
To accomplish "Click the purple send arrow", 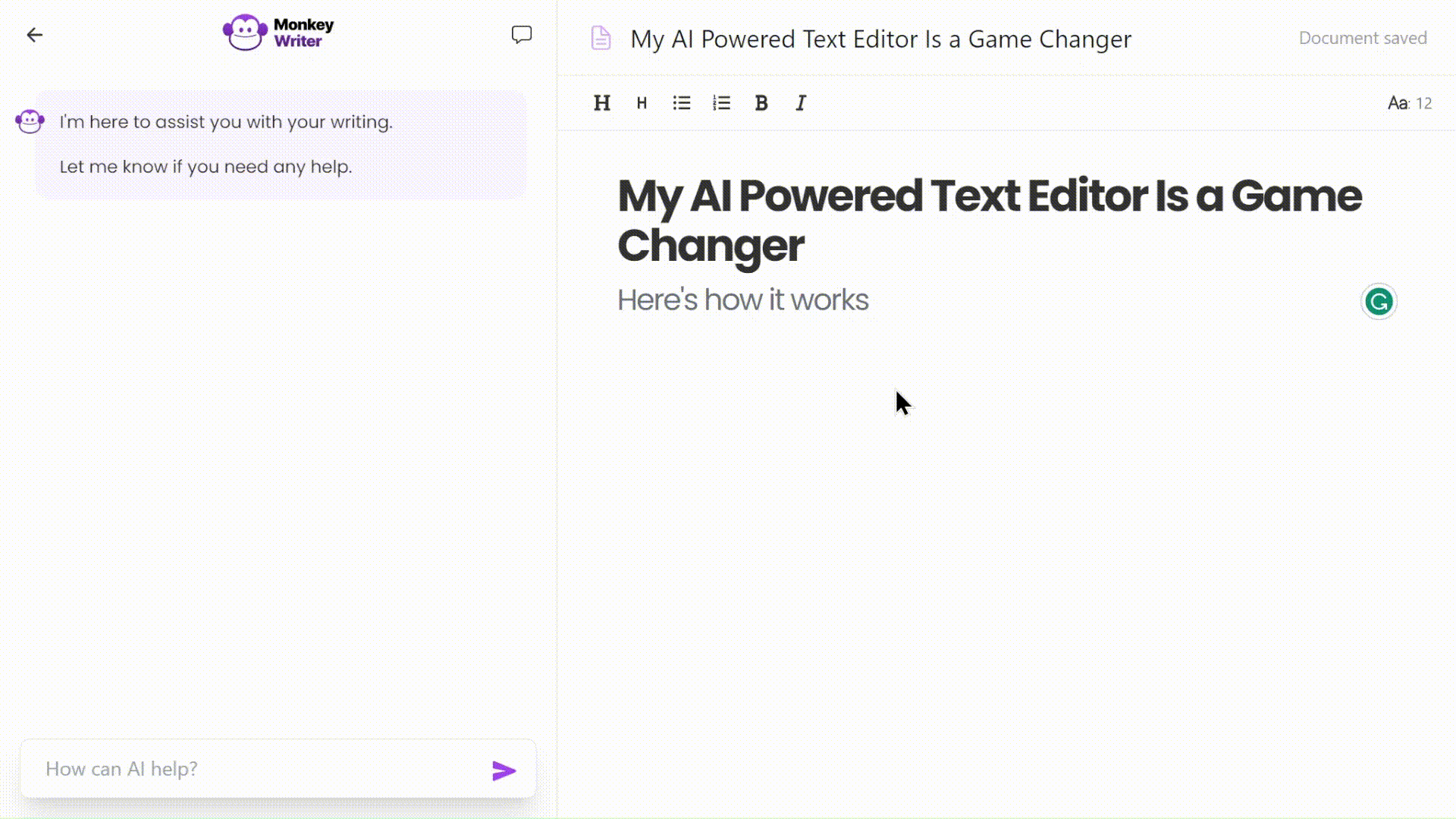I will point(504,770).
